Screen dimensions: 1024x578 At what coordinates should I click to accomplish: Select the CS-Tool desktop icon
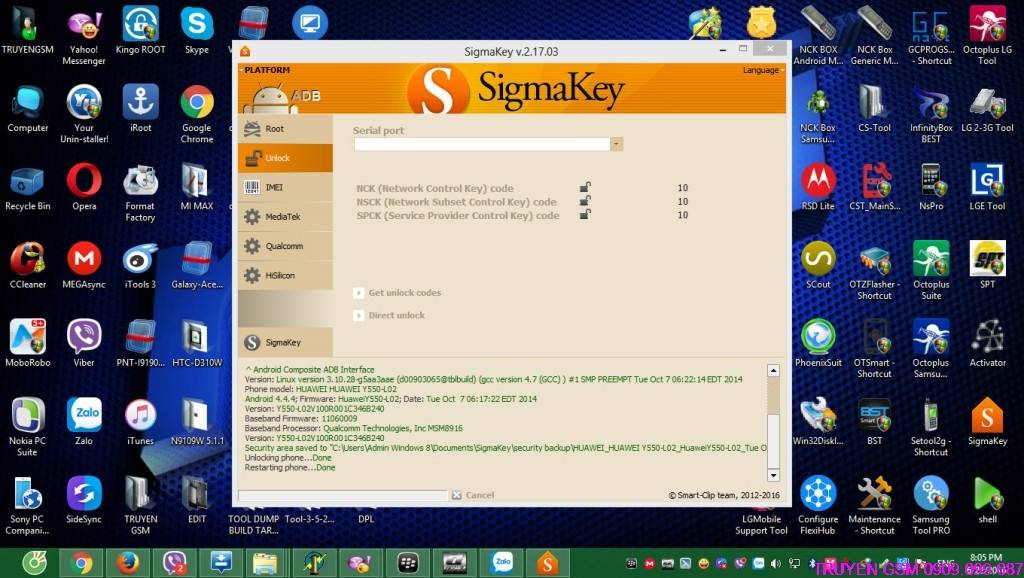click(874, 110)
